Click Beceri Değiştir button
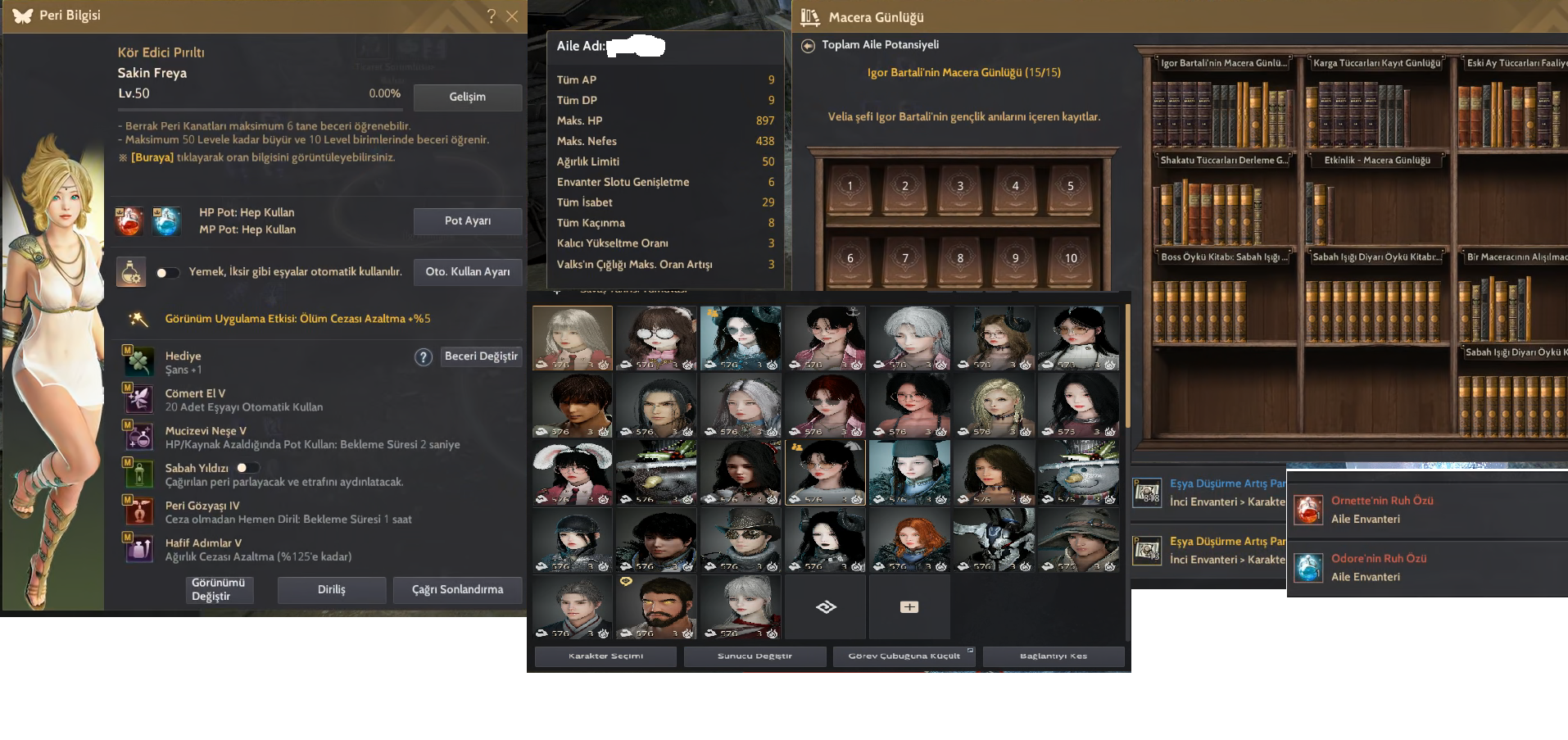 (481, 356)
